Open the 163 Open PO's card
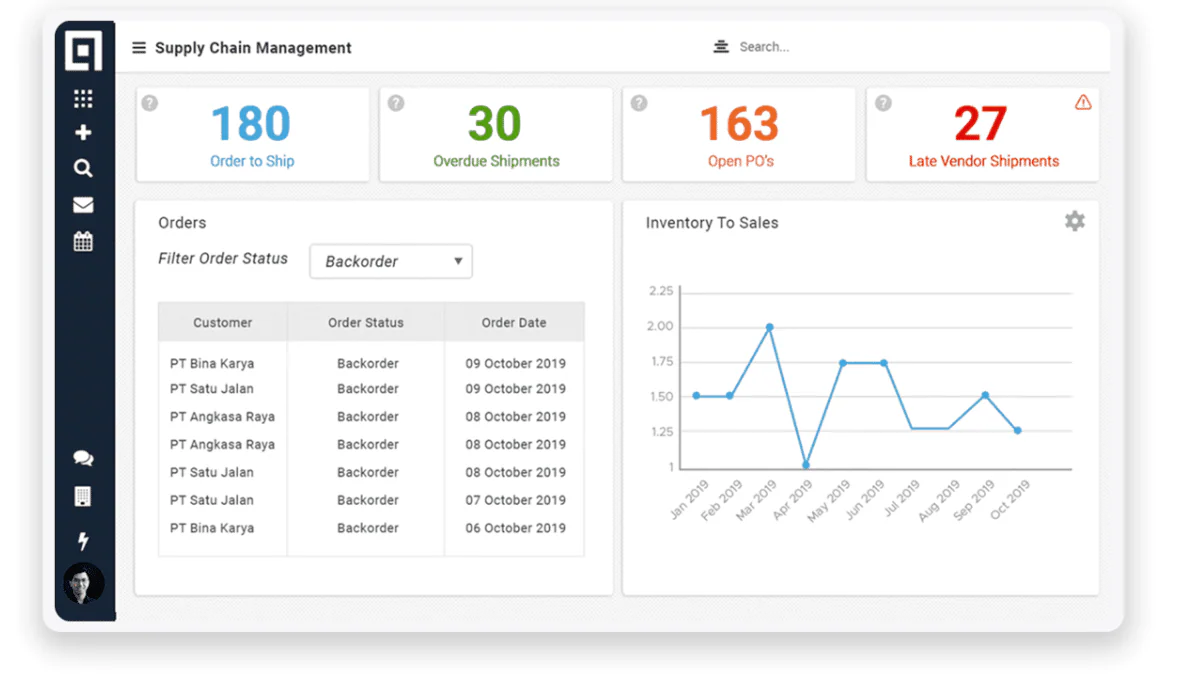The image size is (1200, 675). (739, 135)
